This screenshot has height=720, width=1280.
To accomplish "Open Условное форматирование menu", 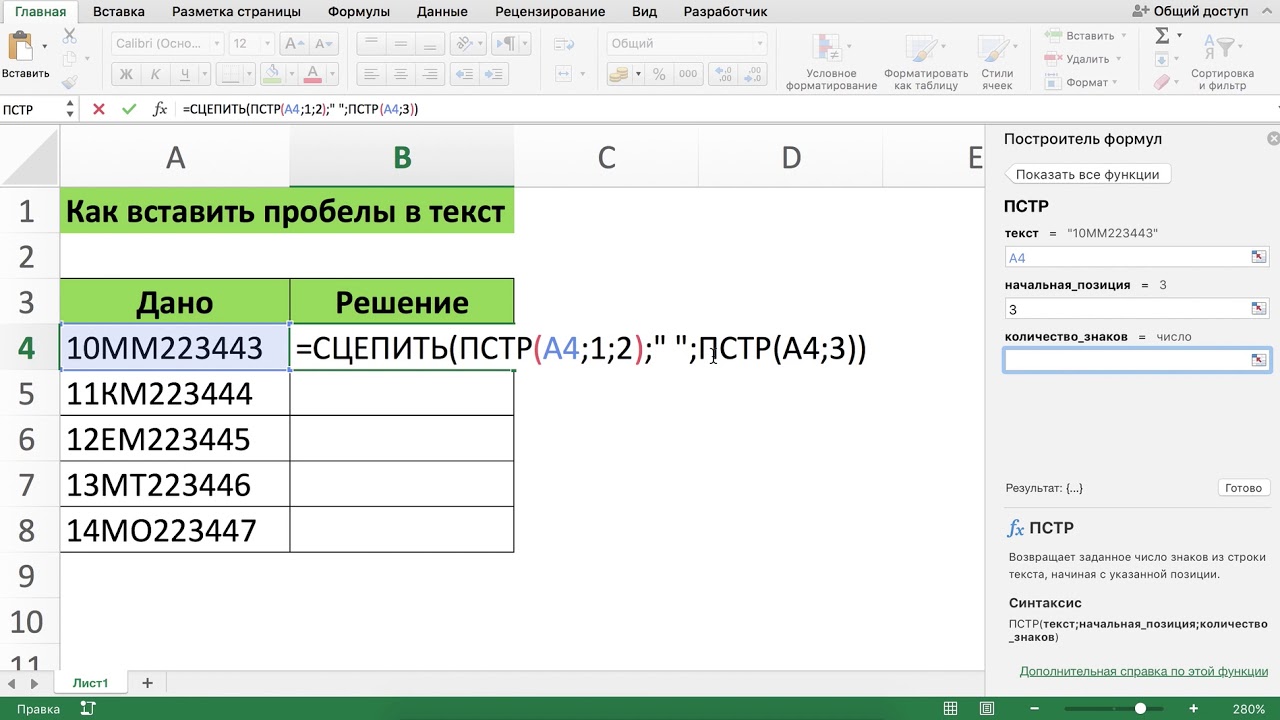I will 831,62.
